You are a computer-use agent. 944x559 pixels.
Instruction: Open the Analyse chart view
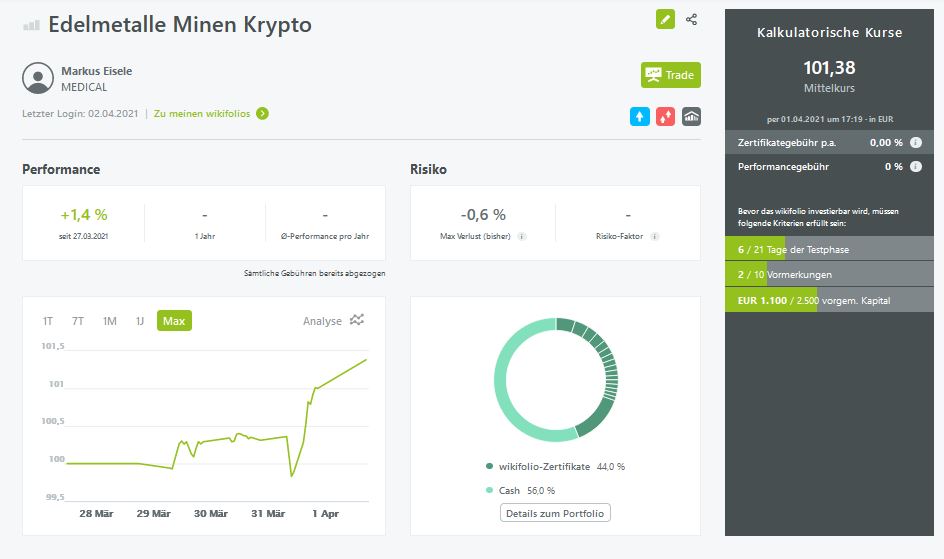tap(333, 321)
